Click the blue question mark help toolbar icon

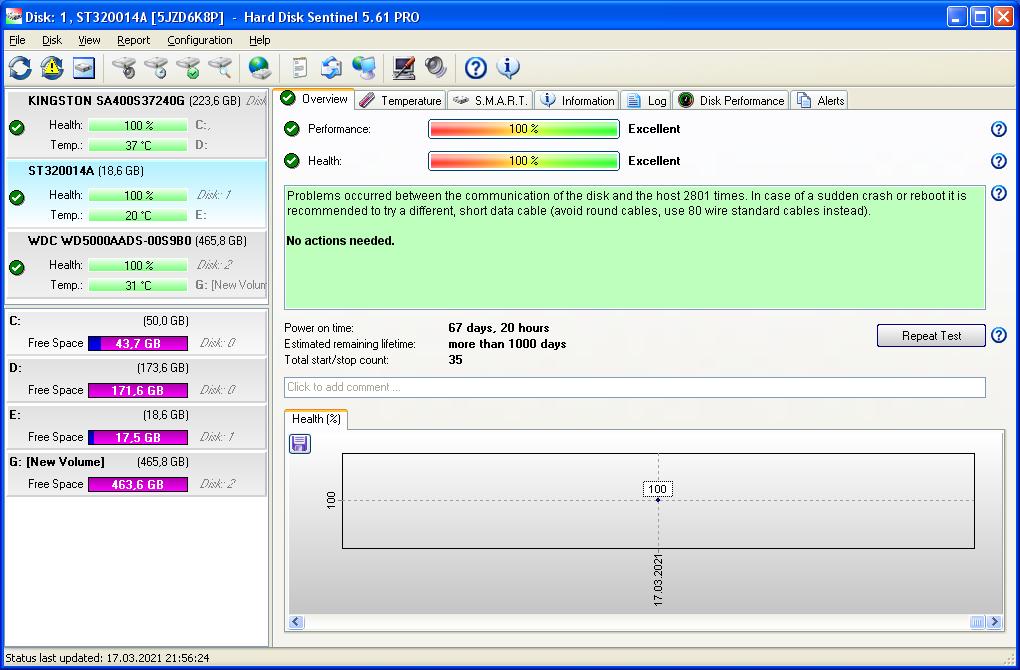476,68
